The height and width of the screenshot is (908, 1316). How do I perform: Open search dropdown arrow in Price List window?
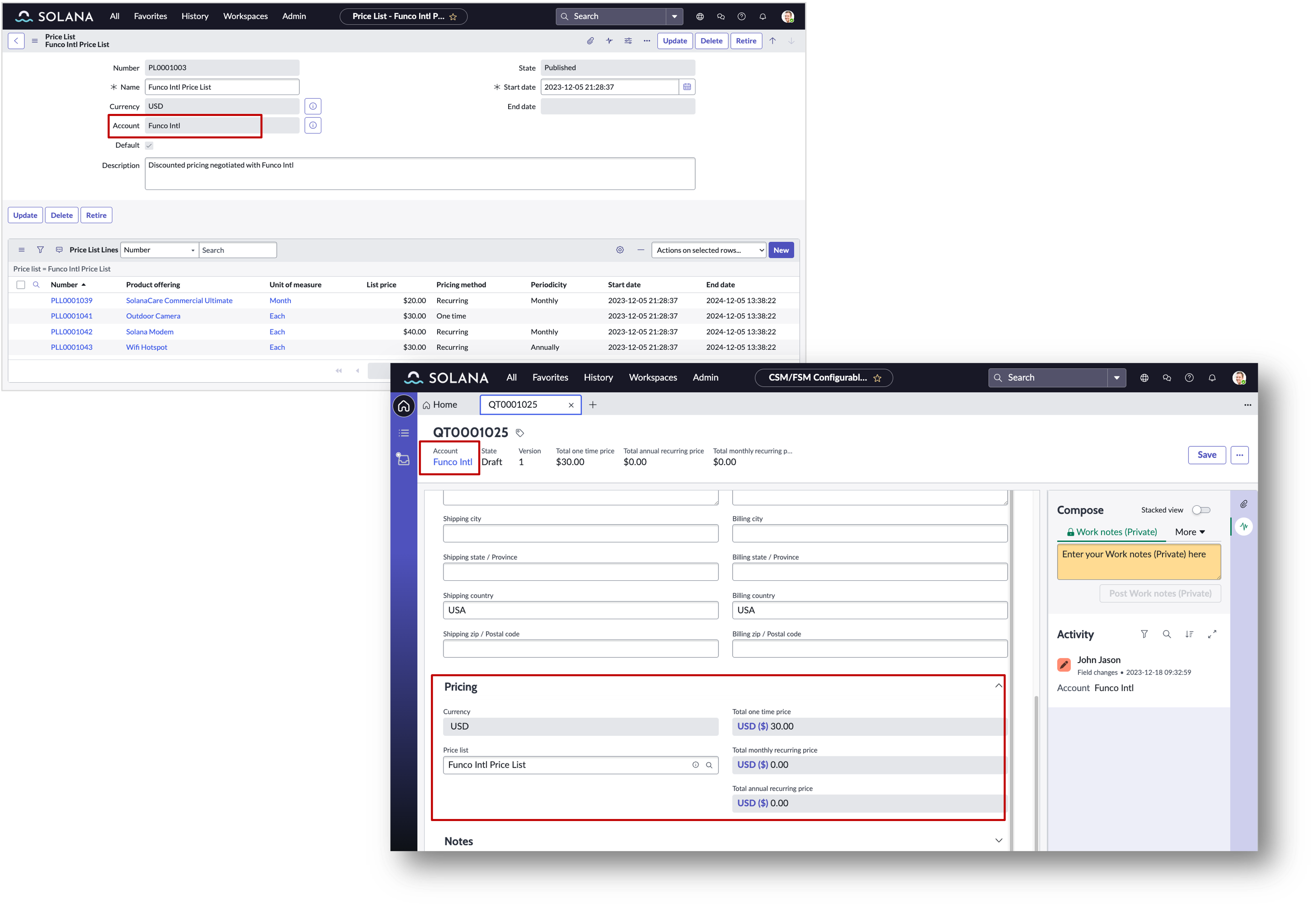point(674,16)
